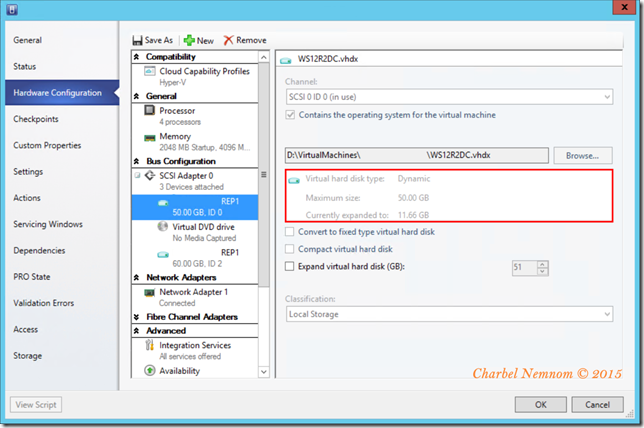This screenshot has height=428, width=644.
Task: Open the Servicing Windows page
Action: coord(62,224)
